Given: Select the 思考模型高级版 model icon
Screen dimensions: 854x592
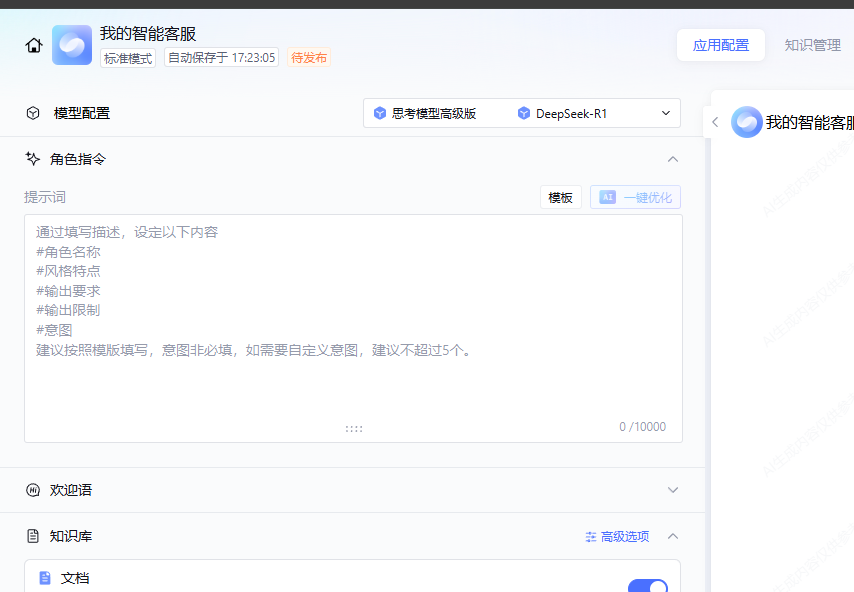Looking at the screenshot, I should [380, 112].
